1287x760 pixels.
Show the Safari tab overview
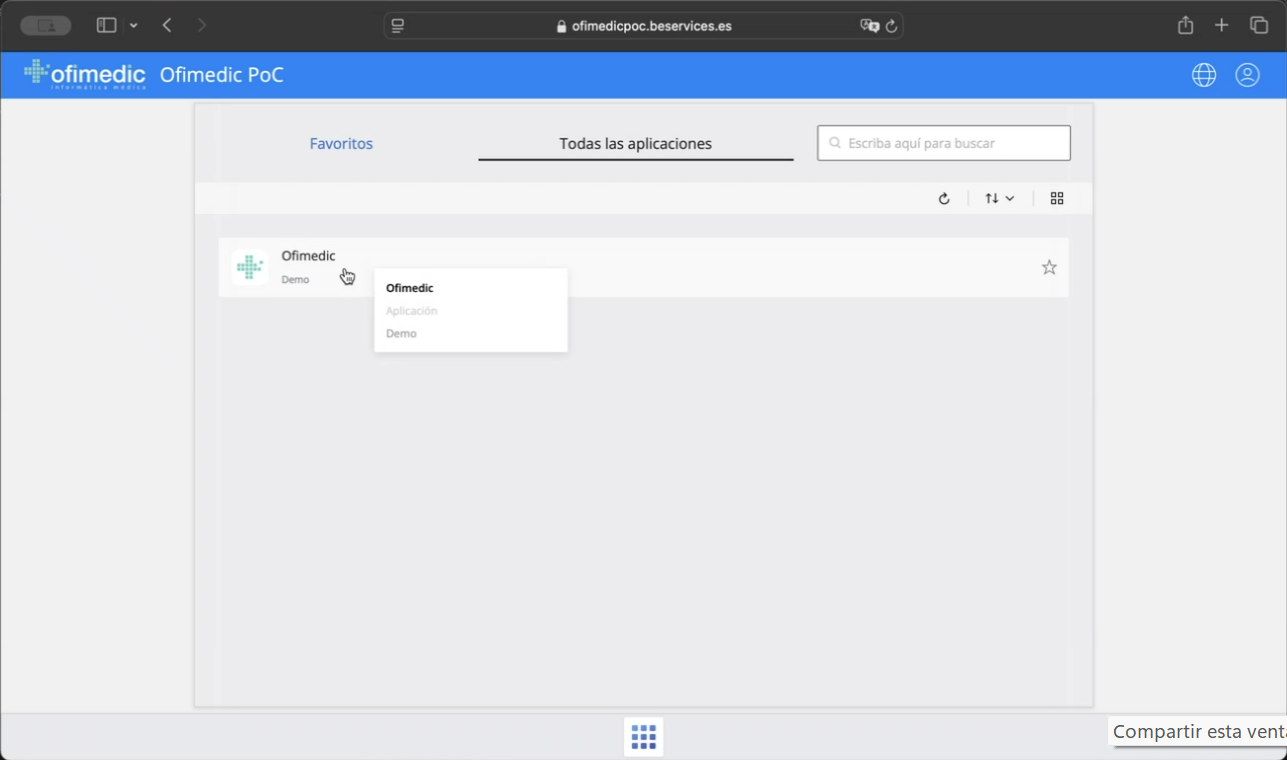pyautogui.click(x=1259, y=26)
